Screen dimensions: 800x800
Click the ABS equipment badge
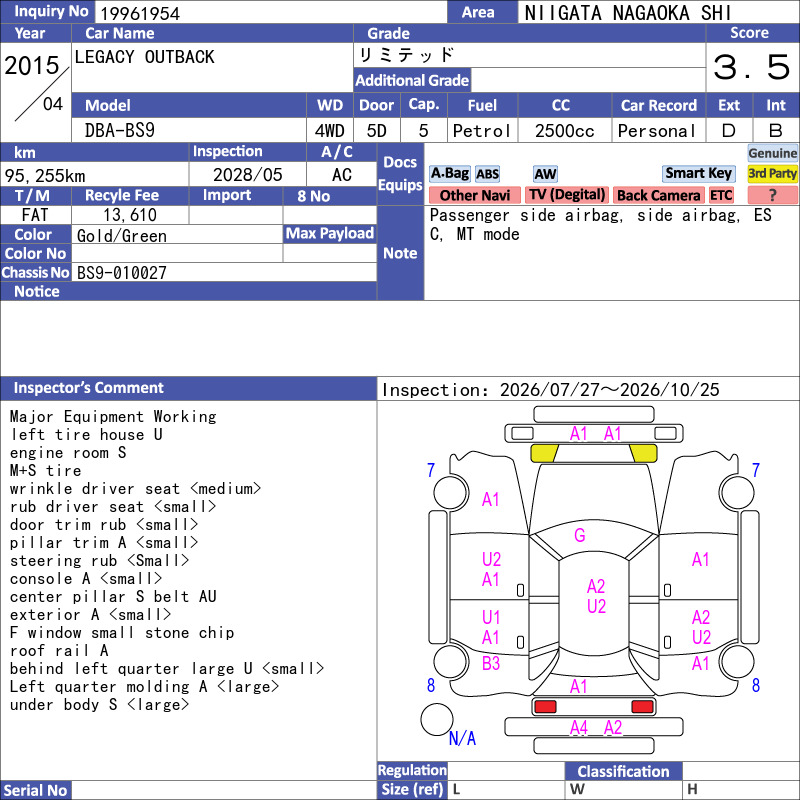[x=487, y=174]
